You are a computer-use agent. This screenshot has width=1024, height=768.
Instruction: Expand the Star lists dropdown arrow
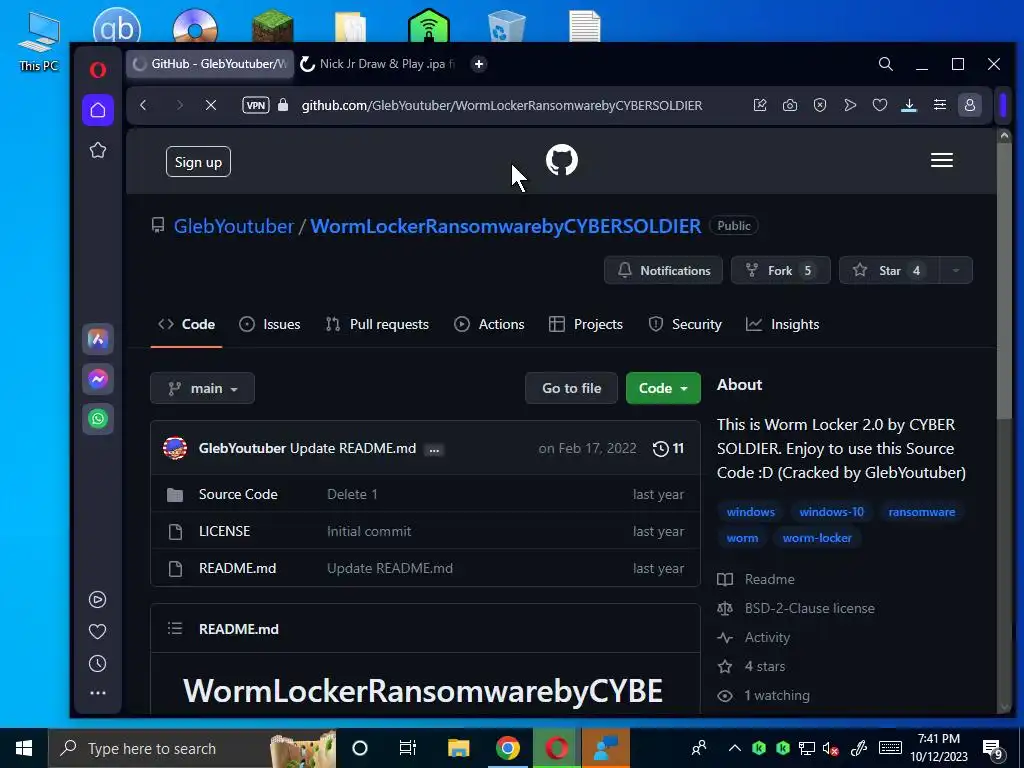pos(956,270)
